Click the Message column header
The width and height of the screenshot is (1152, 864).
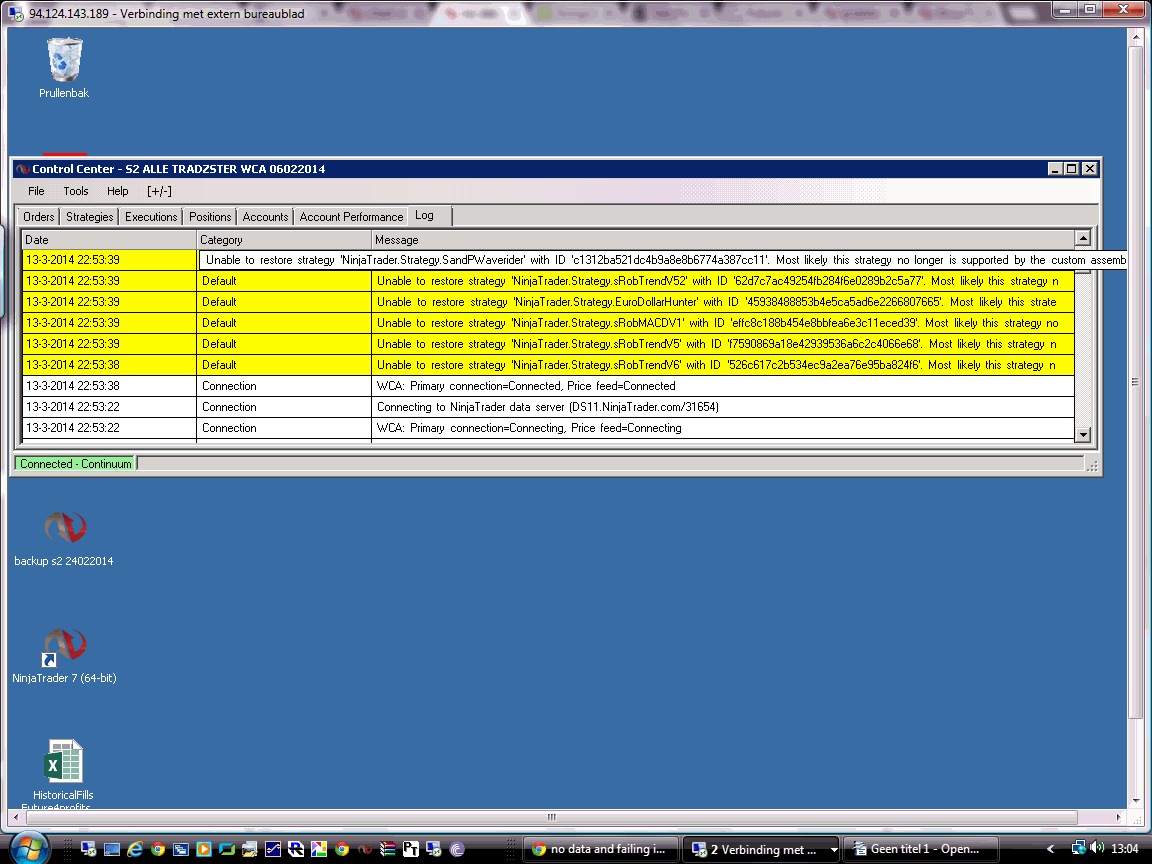click(722, 240)
